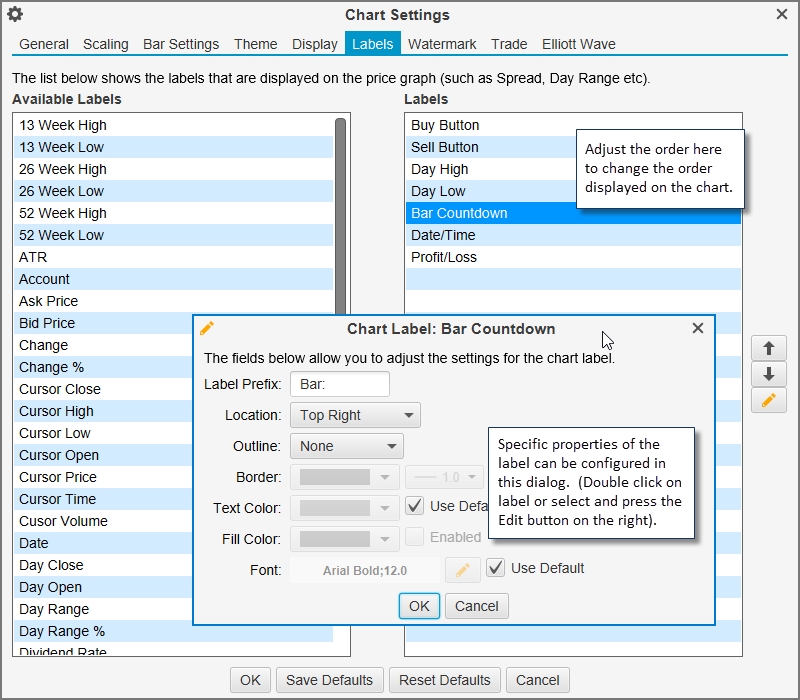Uncheck Use Default for Font

[495, 568]
